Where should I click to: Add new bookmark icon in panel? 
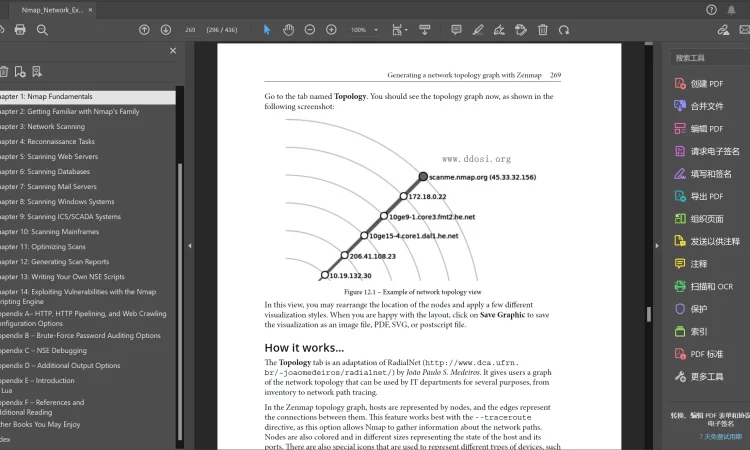pyautogui.click(x=20, y=72)
